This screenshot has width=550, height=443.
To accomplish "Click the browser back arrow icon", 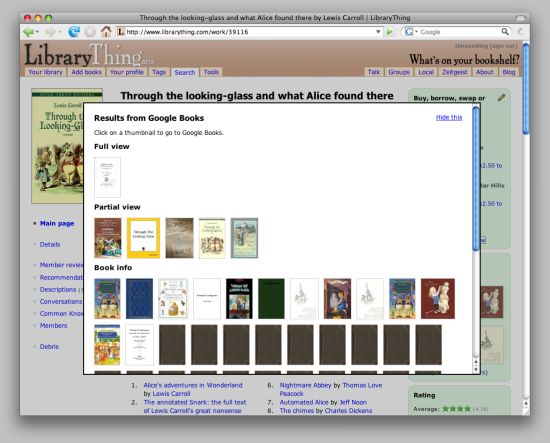I will 28,32.
